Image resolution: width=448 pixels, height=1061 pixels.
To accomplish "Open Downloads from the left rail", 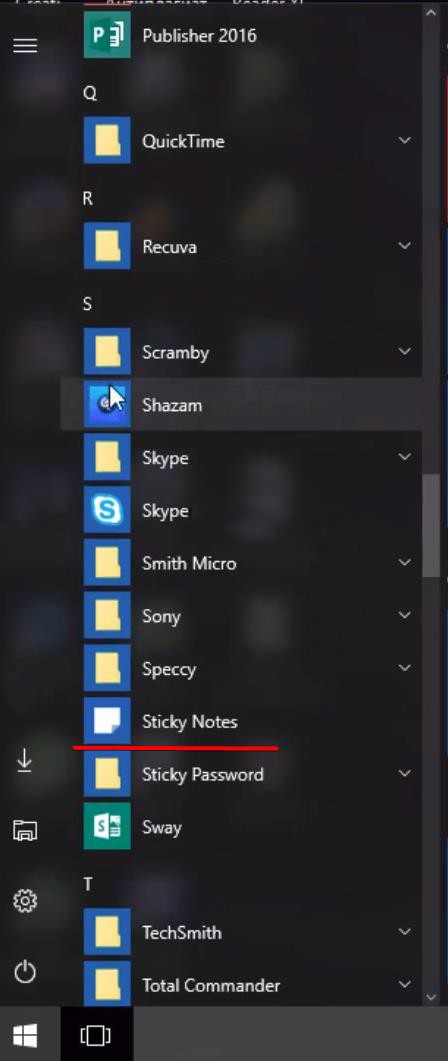I will [x=25, y=761].
